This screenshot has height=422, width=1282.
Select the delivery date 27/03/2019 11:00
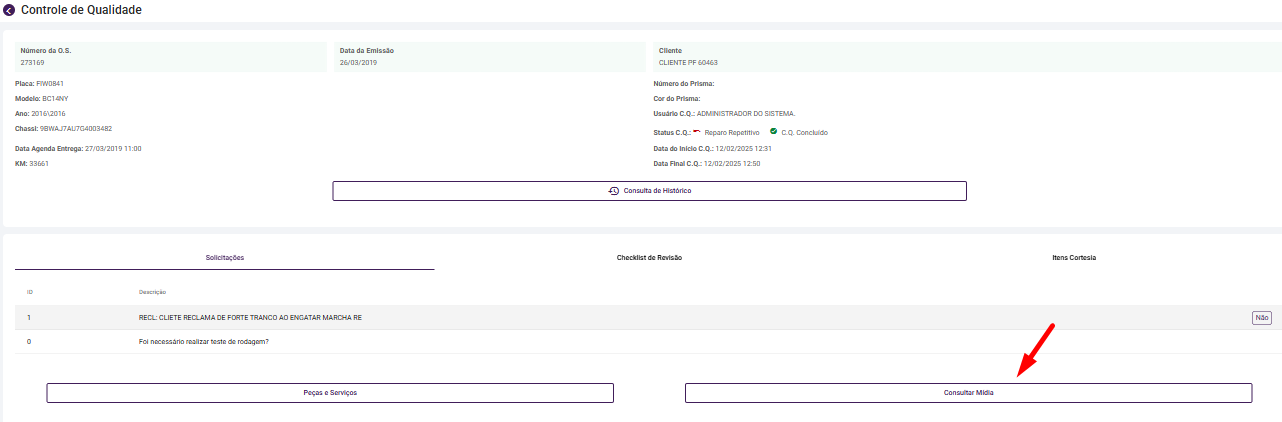click(x=113, y=148)
